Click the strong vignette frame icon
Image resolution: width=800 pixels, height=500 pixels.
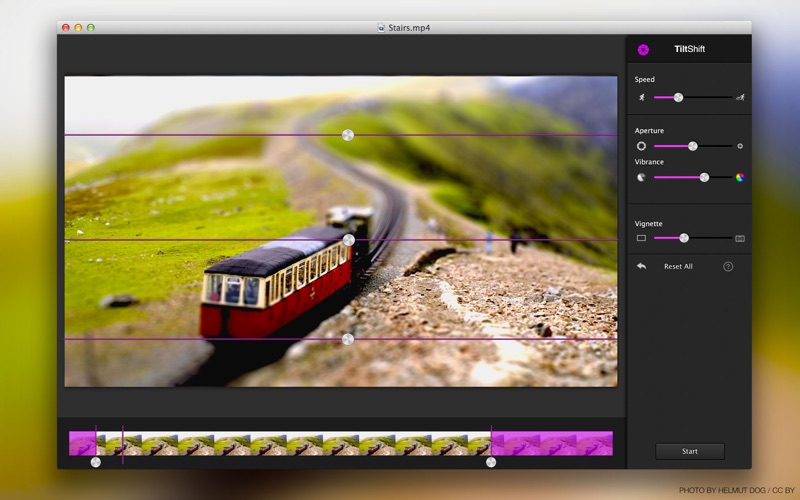click(740, 238)
